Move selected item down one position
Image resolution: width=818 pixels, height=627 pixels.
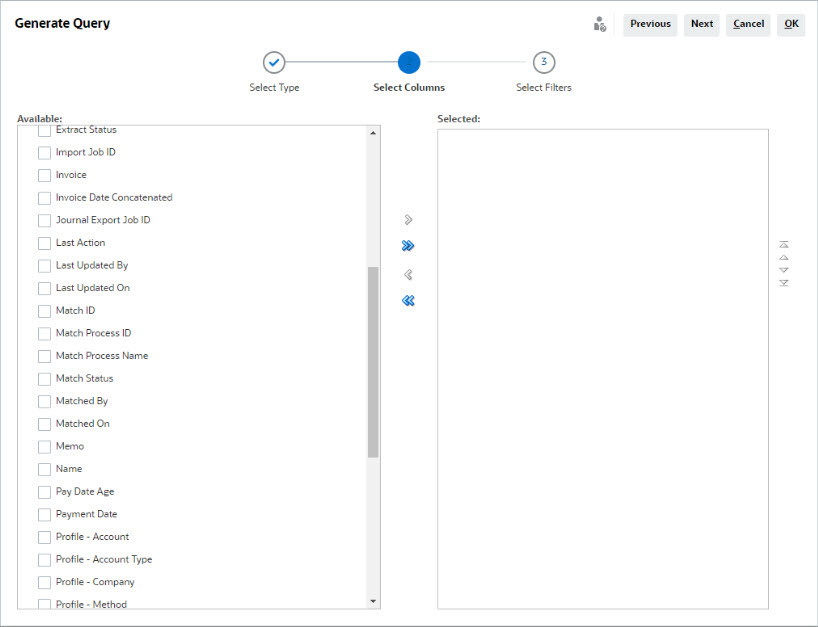coord(784,270)
